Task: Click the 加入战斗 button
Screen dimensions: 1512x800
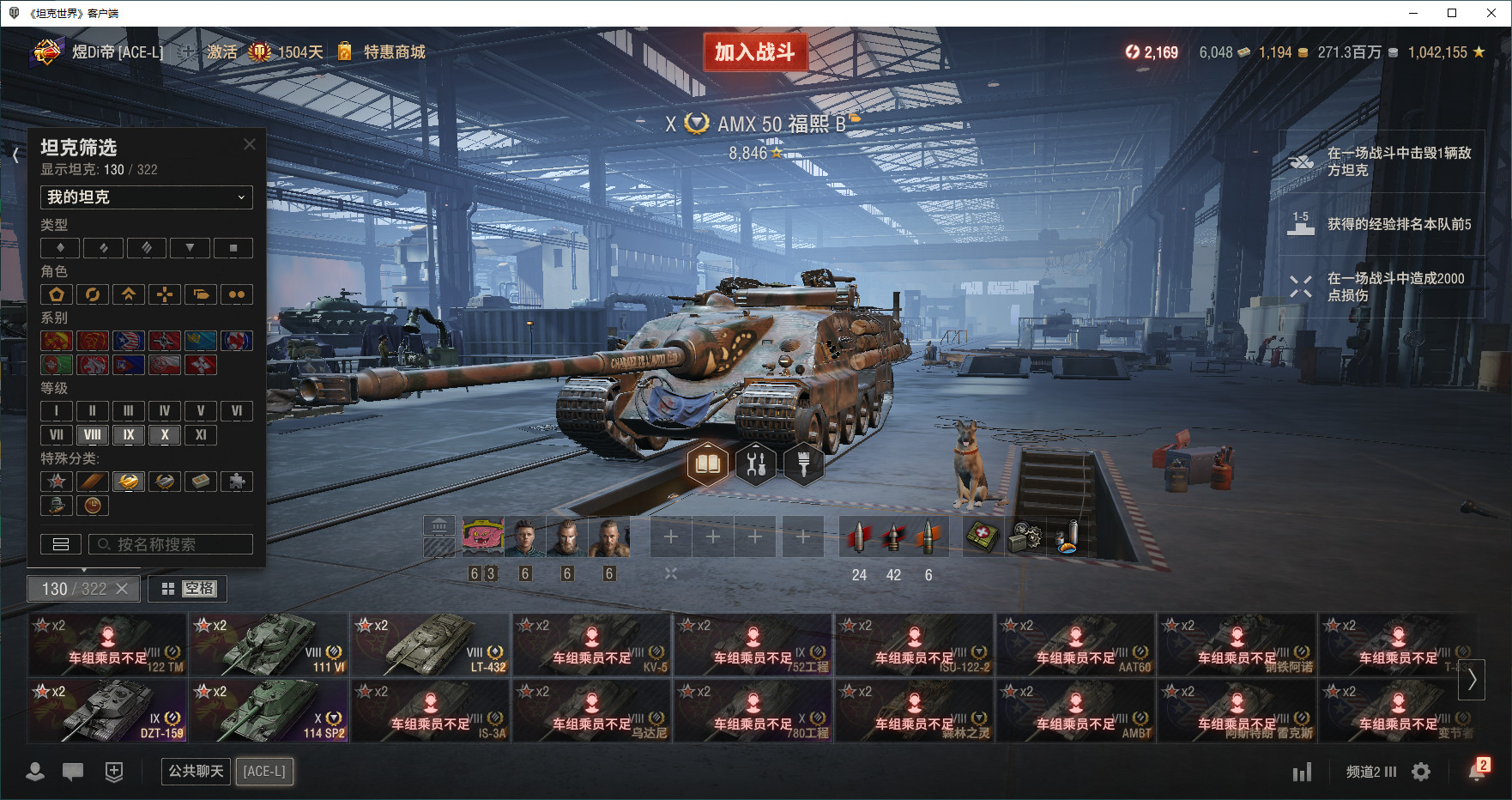Action: pos(755,52)
